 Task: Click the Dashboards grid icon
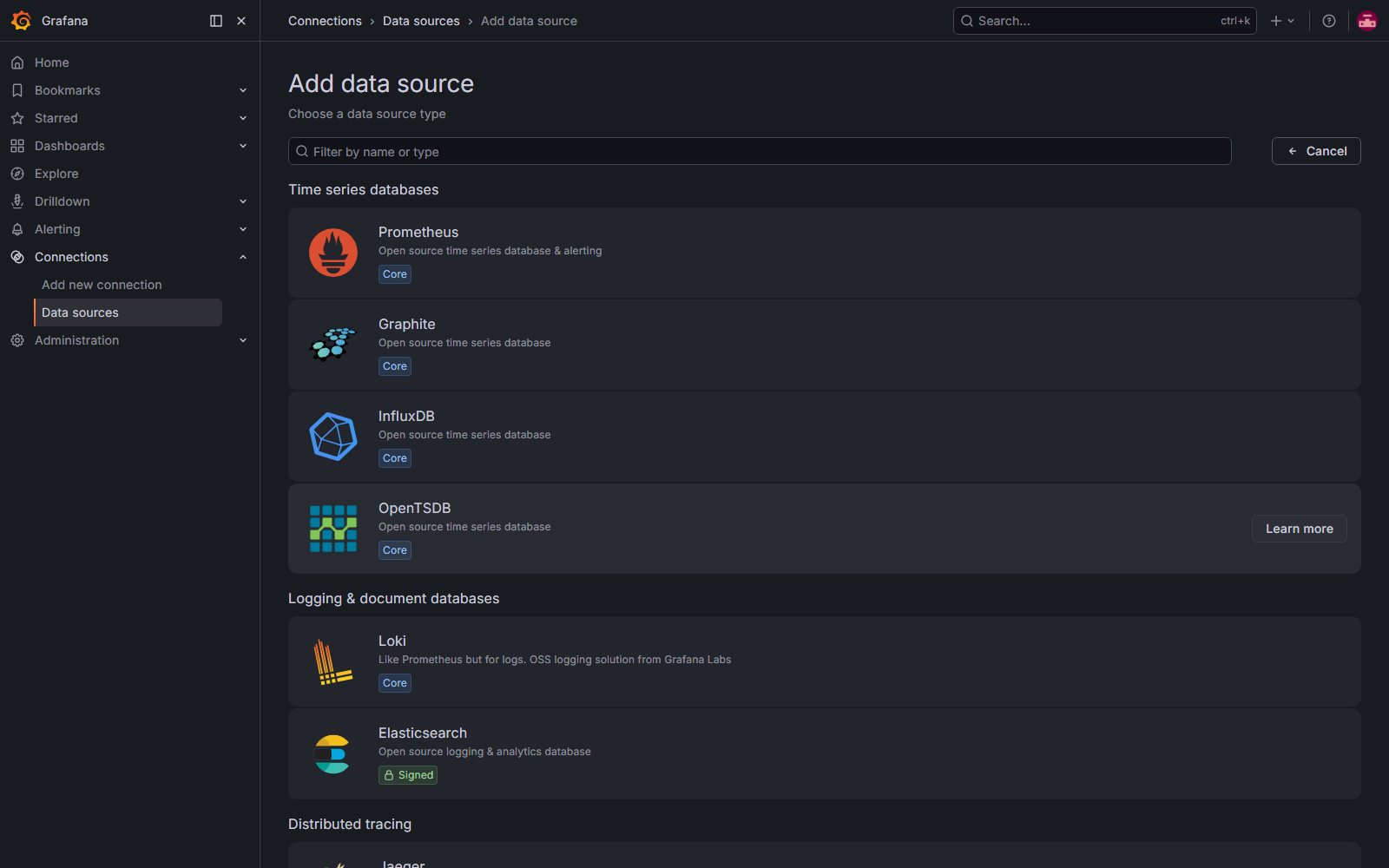(17, 146)
